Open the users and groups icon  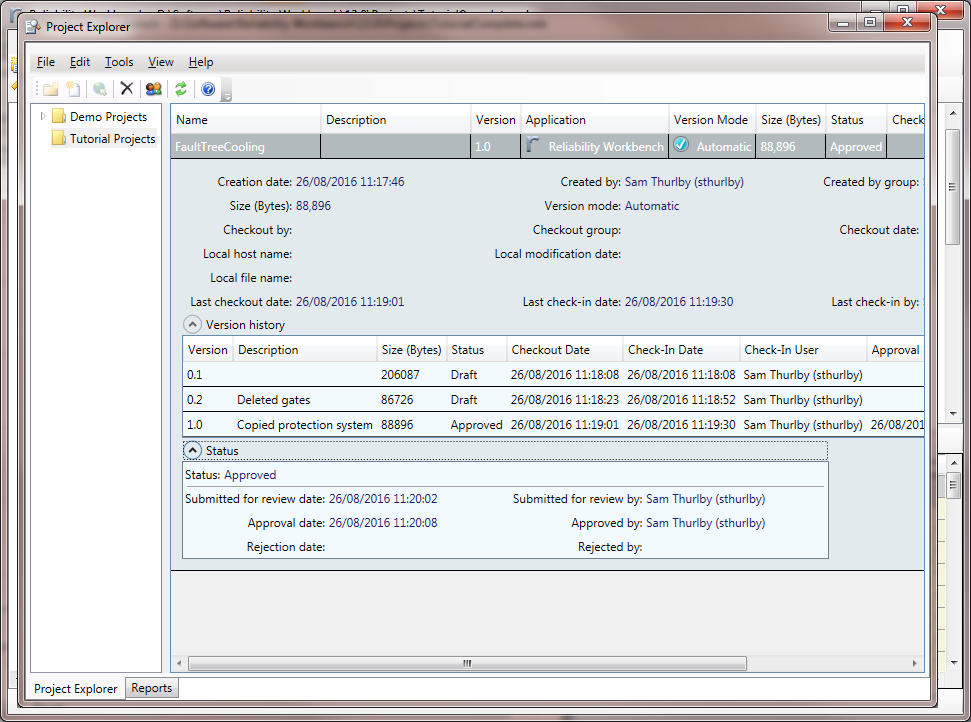tap(153, 89)
